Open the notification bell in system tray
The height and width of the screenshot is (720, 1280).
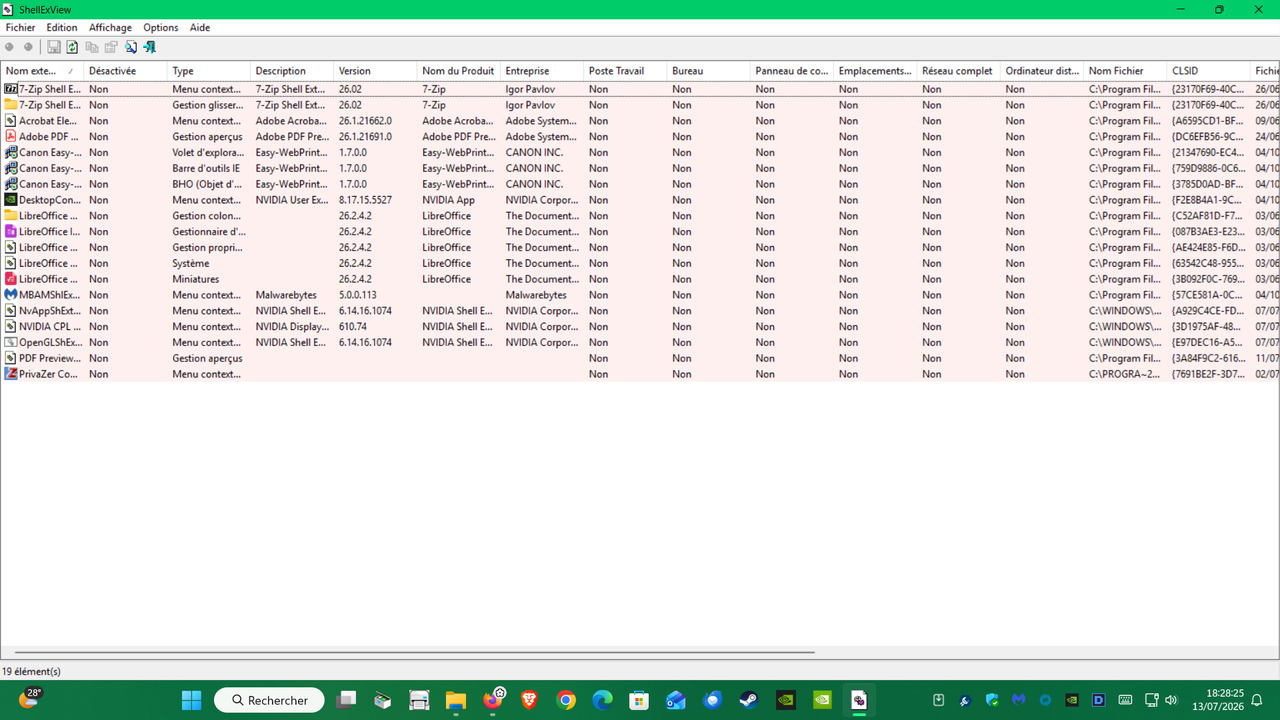tap(1258, 700)
